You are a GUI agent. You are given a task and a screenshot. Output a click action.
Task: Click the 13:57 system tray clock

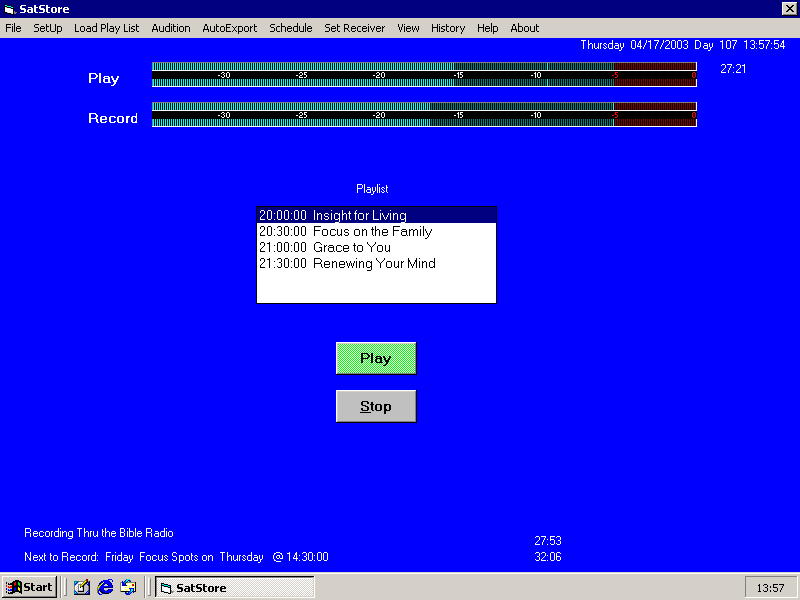coord(770,588)
